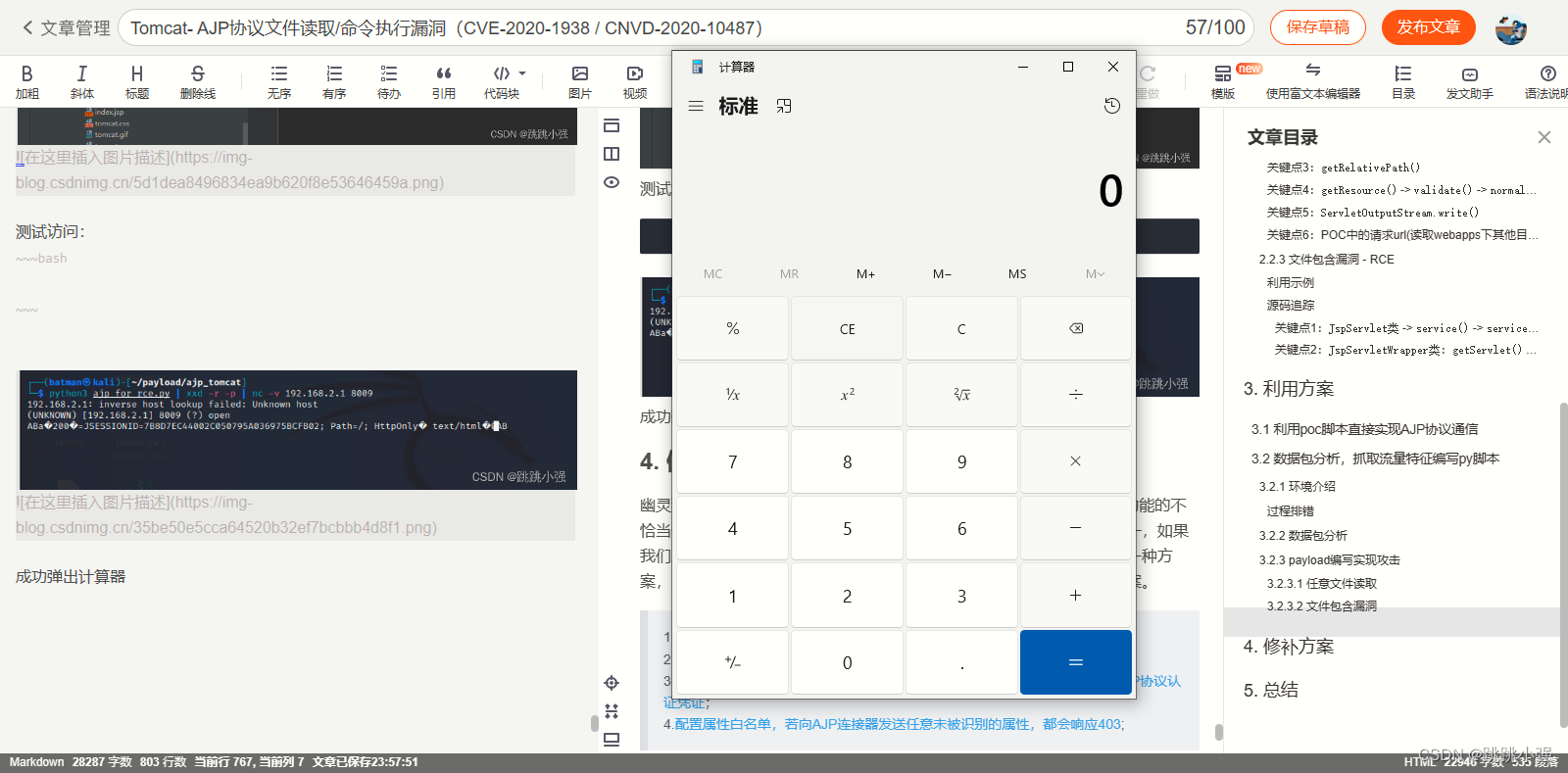Click the kali terminal screenshot thumbnail in editor
Viewport: 1568px width, 773px height.
coord(298,430)
